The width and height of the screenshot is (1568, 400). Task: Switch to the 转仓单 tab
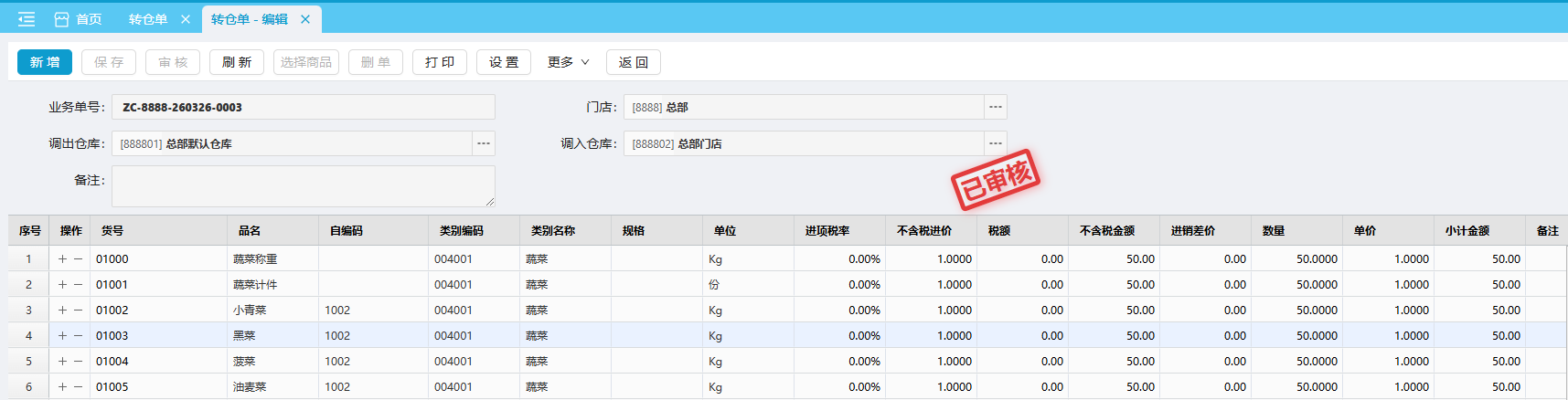pyautogui.click(x=147, y=19)
